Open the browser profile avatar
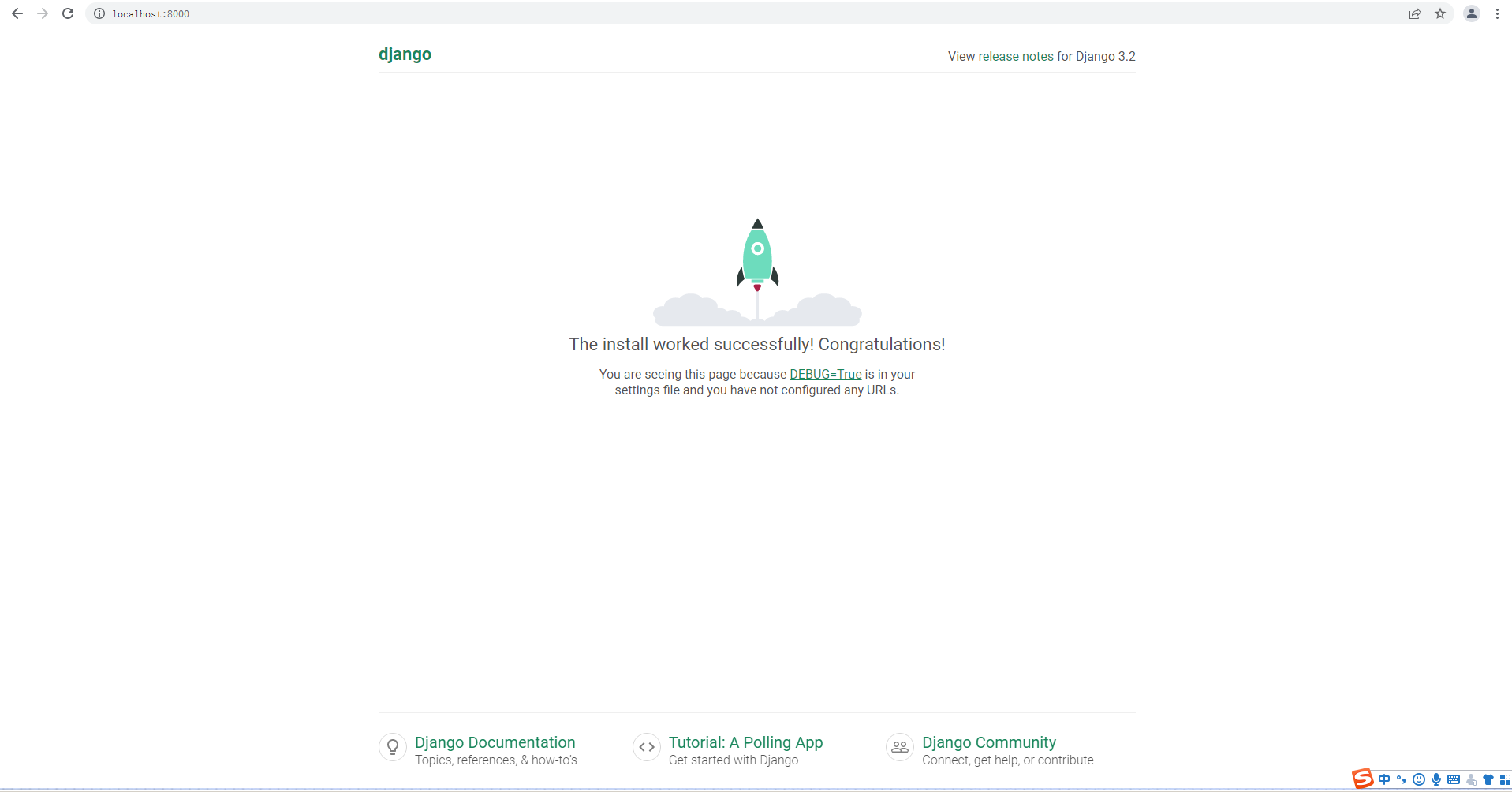 [x=1472, y=13]
